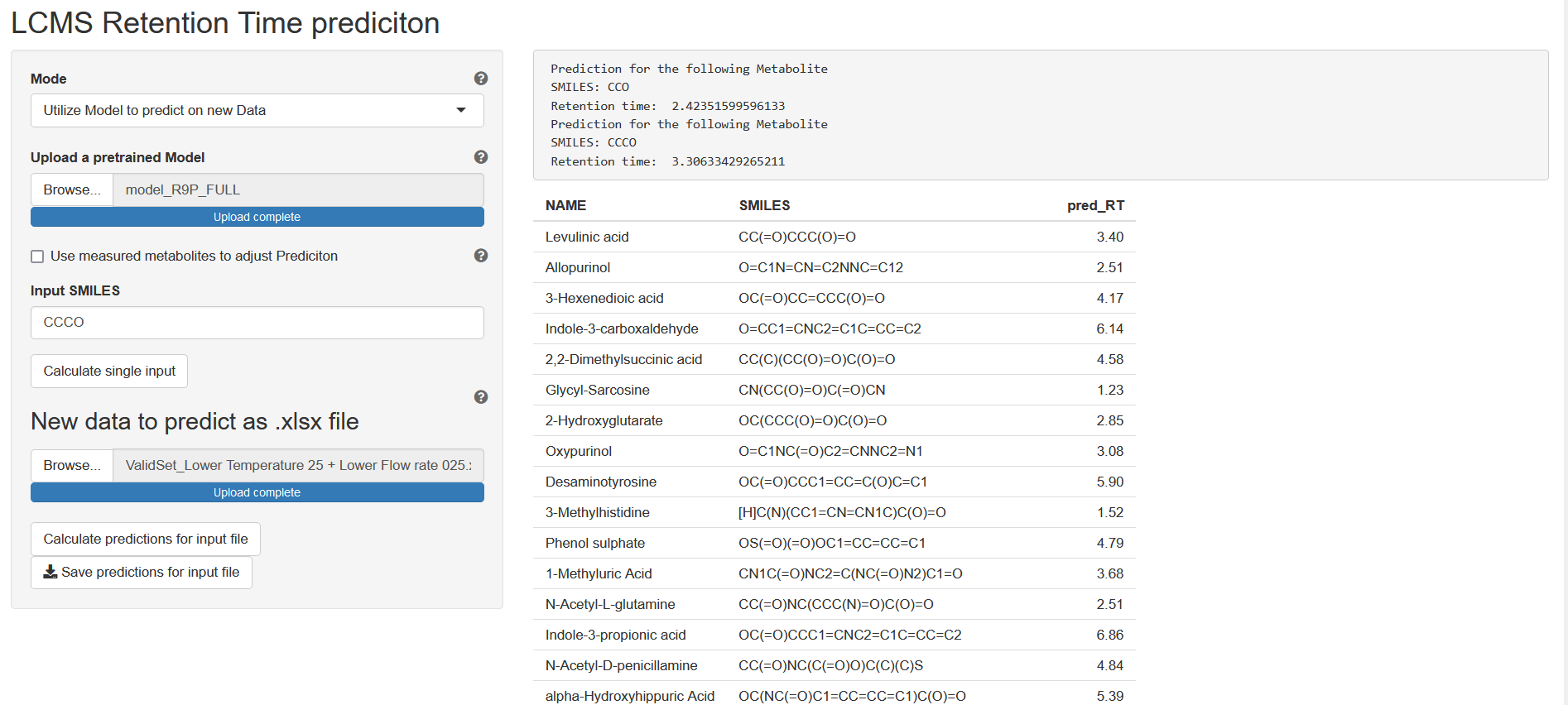Click the NAME column header
Screen dimensions: 1568x705
tap(565, 205)
